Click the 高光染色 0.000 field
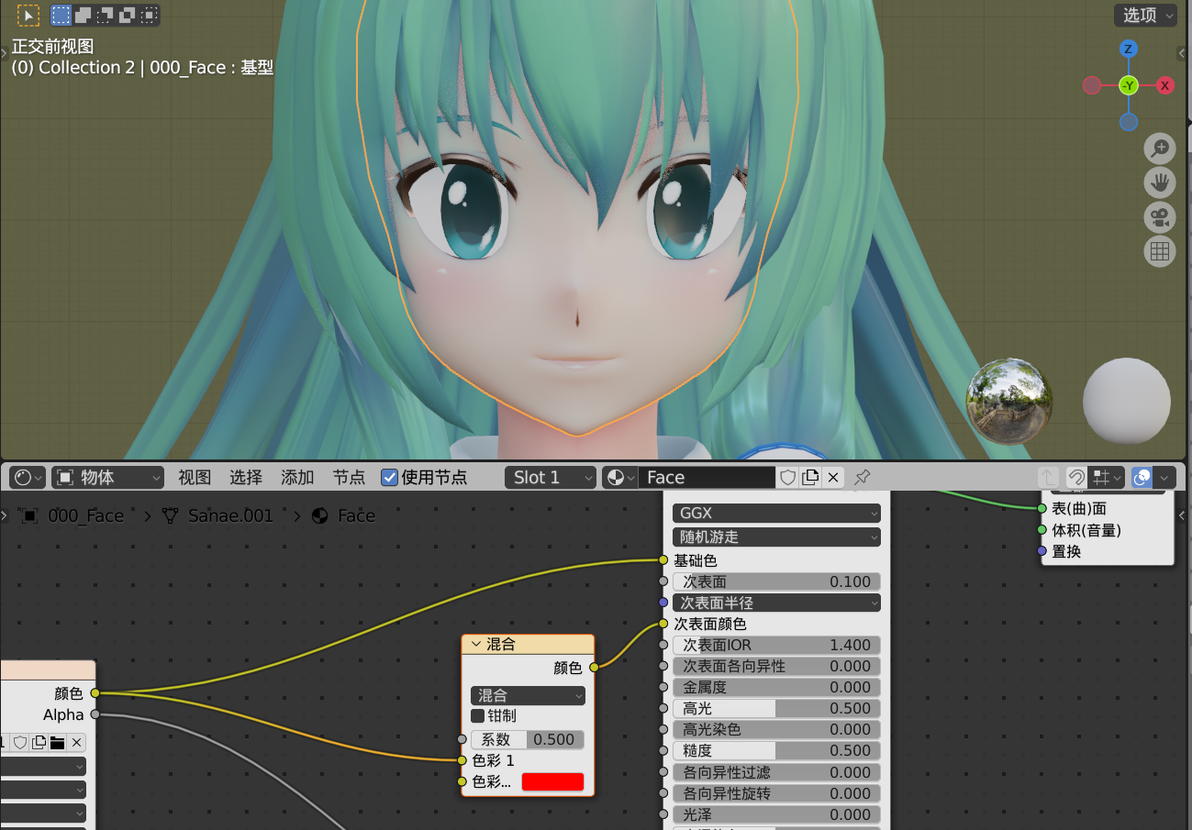This screenshot has width=1192, height=830. [776, 729]
